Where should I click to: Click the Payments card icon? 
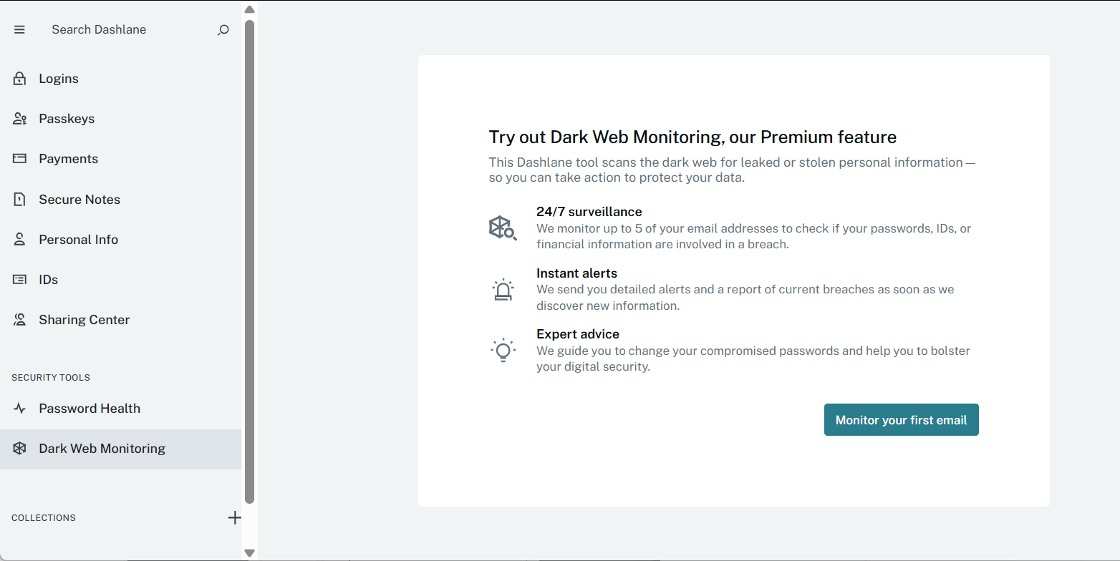19,159
